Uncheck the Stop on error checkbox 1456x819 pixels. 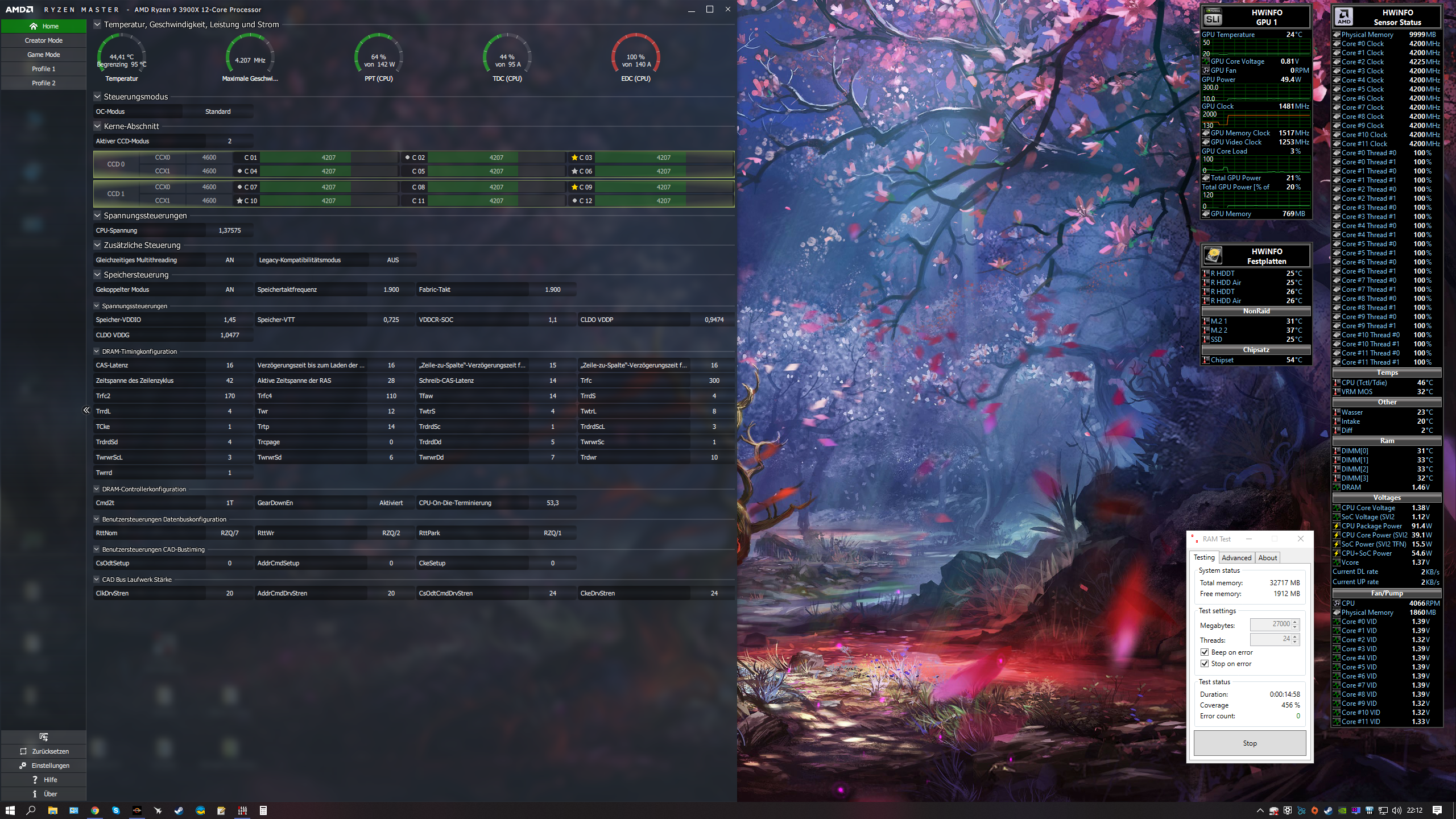click(1205, 664)
